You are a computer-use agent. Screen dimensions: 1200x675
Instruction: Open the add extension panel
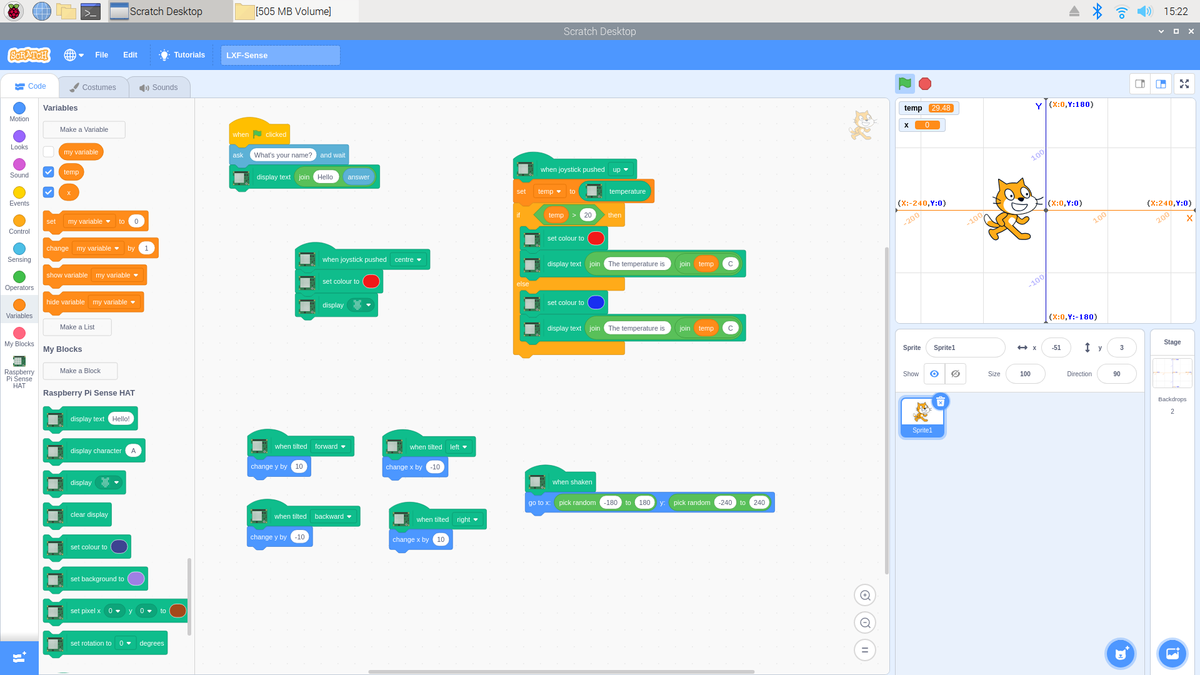pos(19,657)
